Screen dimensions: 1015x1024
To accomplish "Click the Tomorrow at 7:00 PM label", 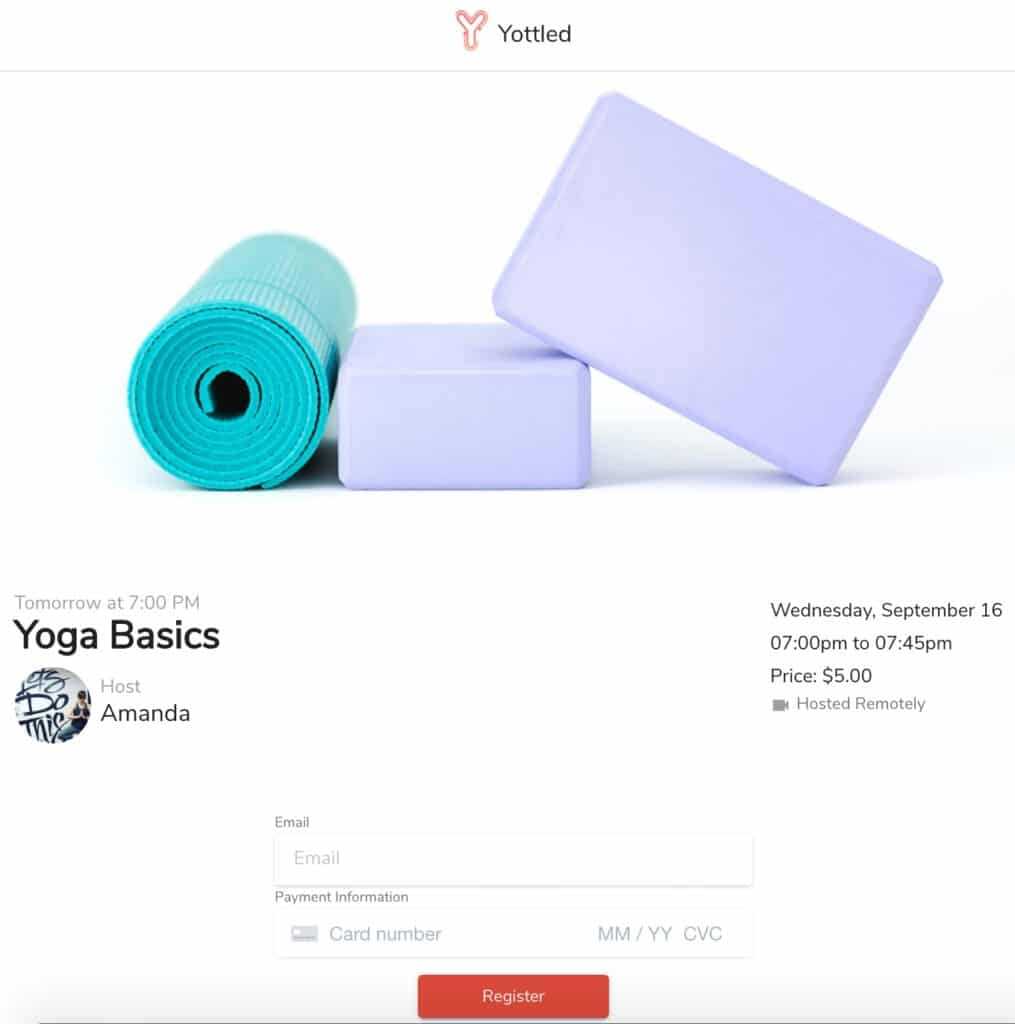I will [107, 603].
